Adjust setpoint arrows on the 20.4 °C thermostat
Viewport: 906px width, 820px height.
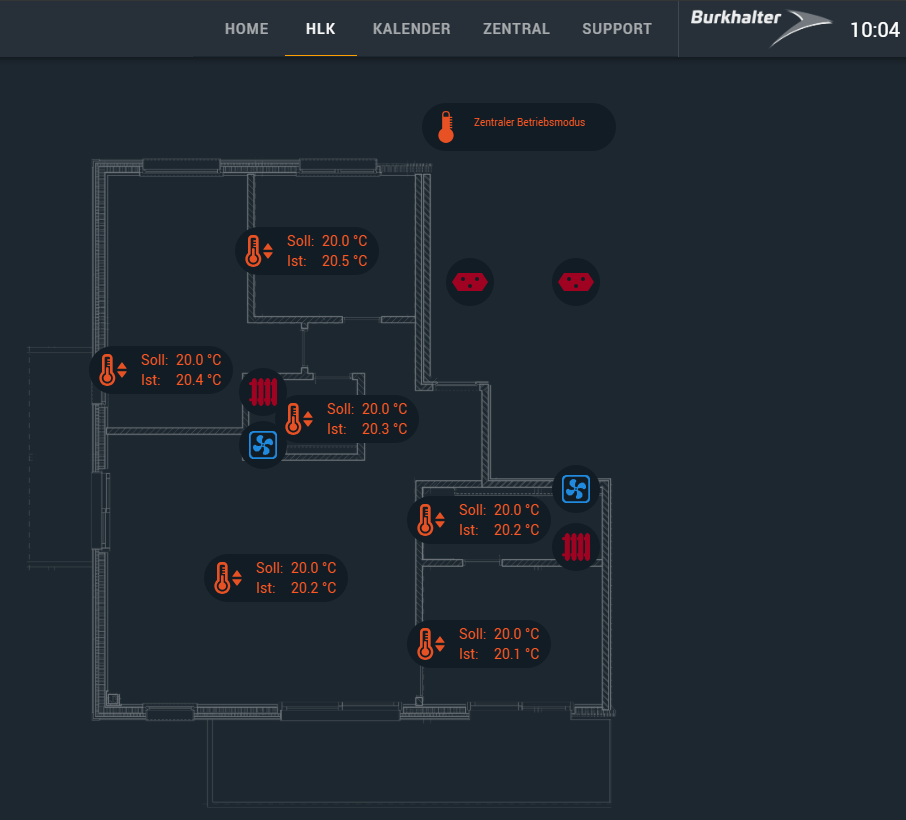[x=122, y=370]
